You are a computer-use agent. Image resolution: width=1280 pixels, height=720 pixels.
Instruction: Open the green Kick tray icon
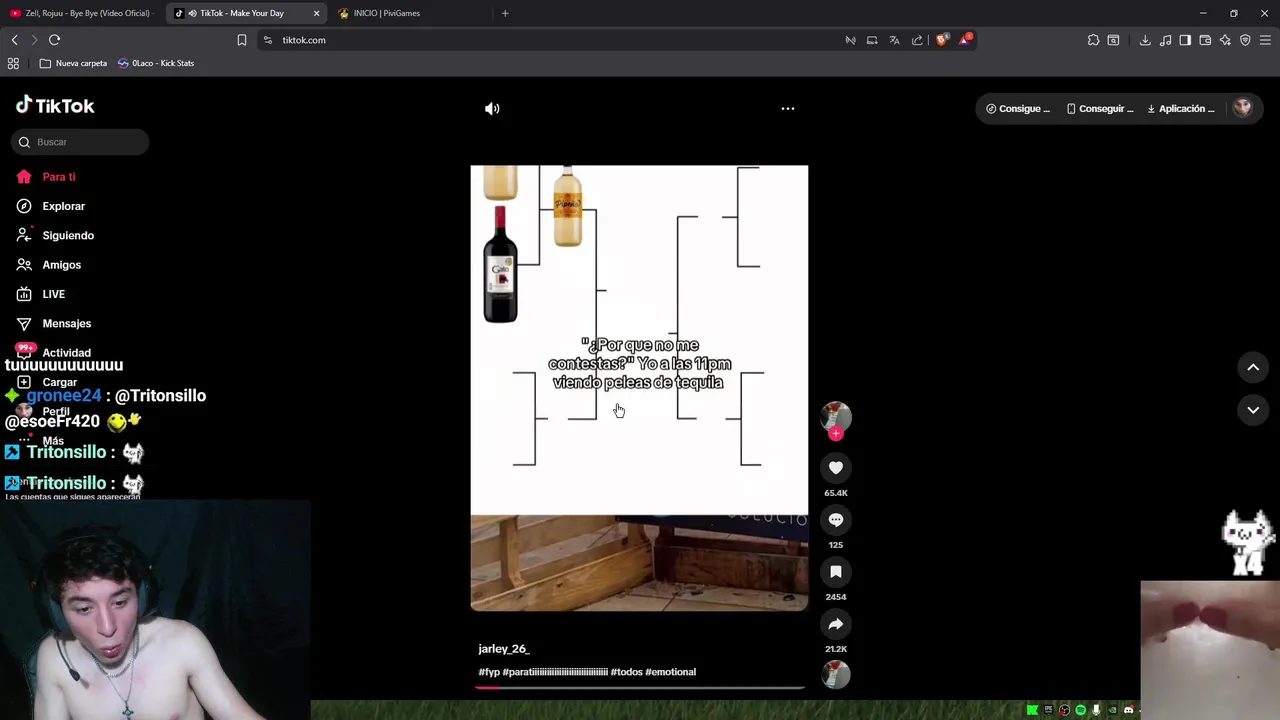click(x=1033, y=710)
